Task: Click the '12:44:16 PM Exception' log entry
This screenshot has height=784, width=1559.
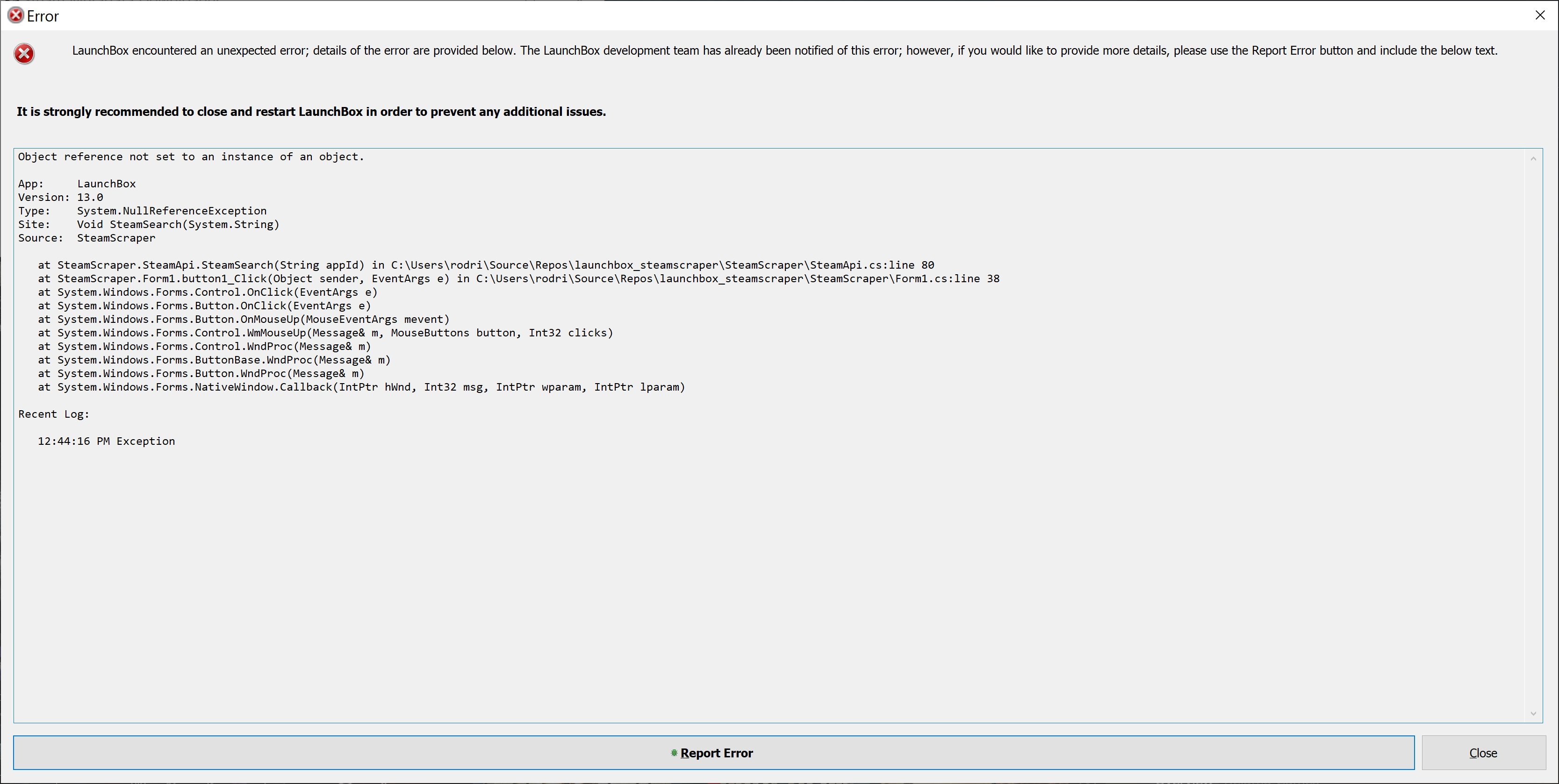Action: (x=107, y=441)
